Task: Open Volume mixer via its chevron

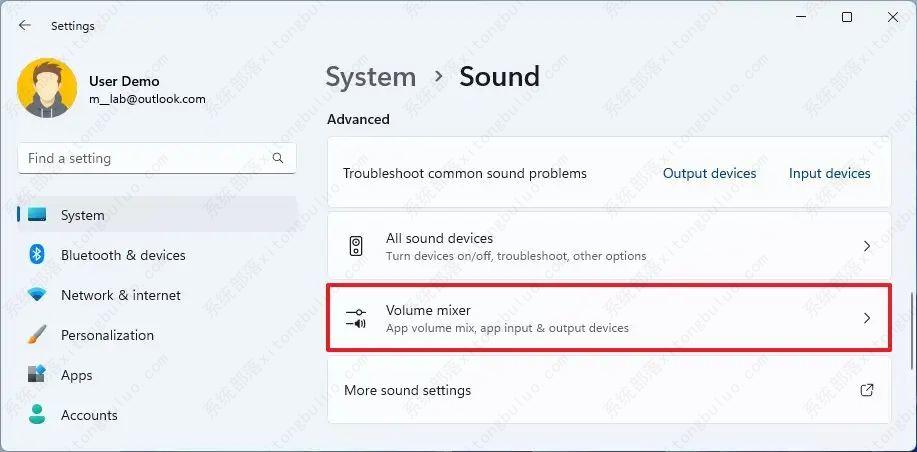Action: click(867, 319)
